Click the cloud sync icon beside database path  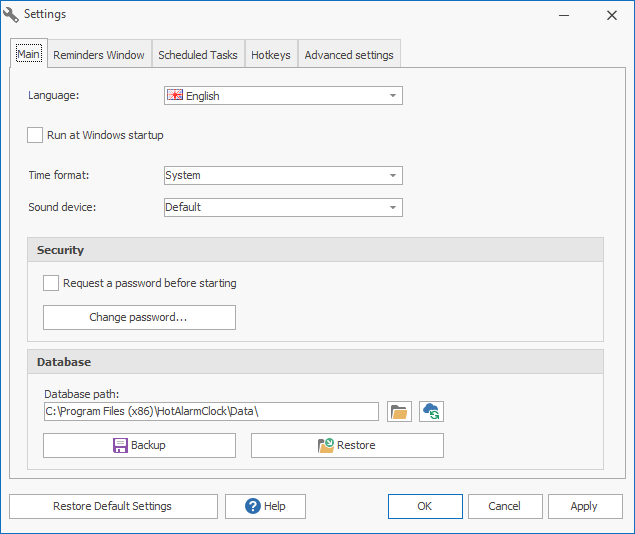coord(431,412)
